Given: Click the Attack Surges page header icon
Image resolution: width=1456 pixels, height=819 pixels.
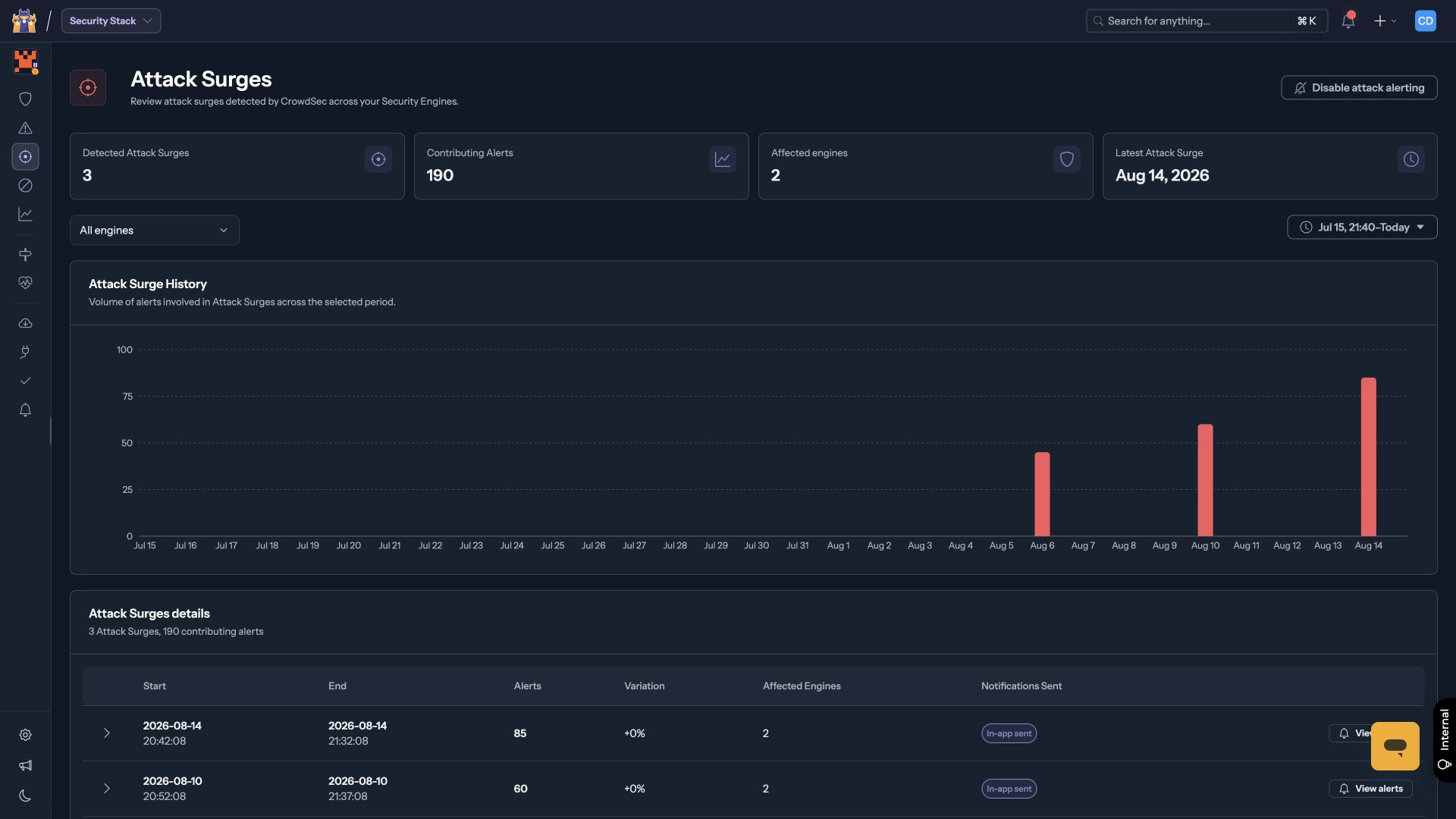Looking at the screenshot, I should coord(88,87).
